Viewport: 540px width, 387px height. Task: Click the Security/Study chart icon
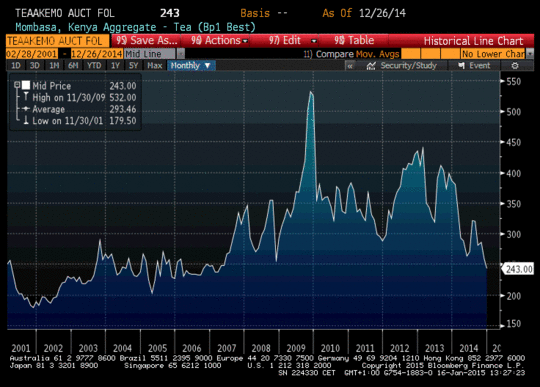click(371, 65)
